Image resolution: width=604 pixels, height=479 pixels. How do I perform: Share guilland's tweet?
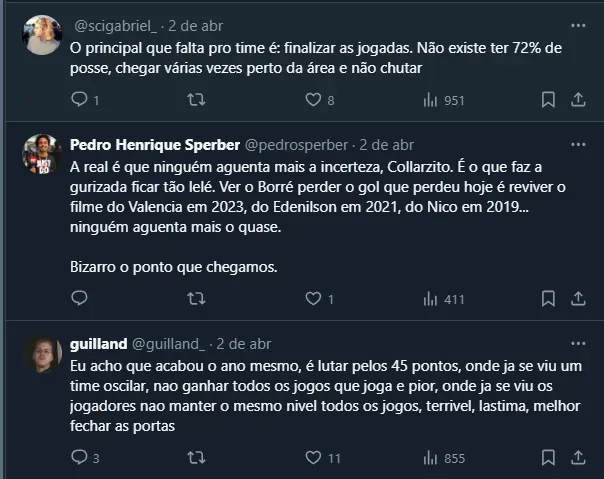tap(577, 458)
